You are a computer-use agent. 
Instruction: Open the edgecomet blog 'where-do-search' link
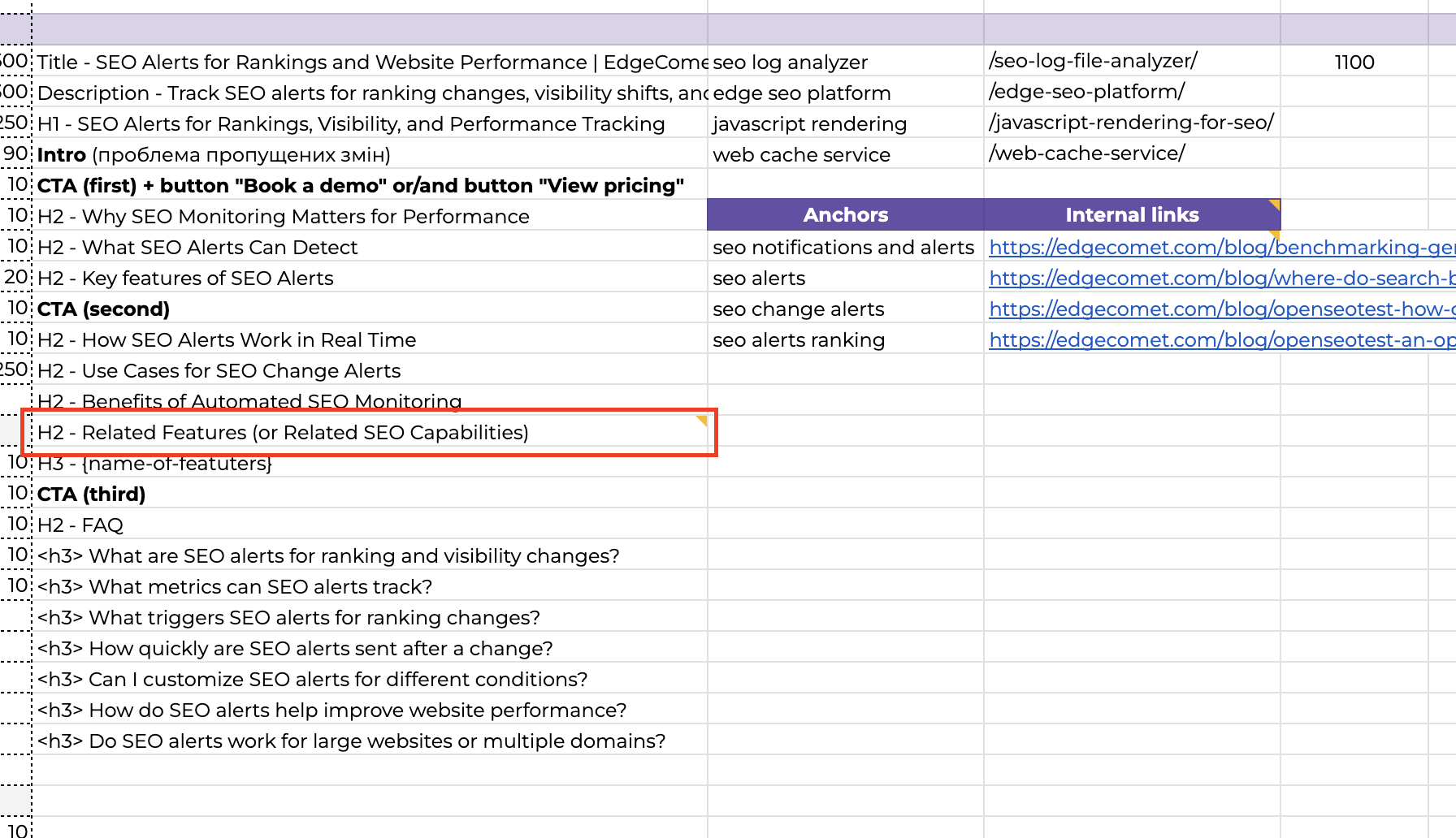pyautogui.click(x=1222, y=278)
